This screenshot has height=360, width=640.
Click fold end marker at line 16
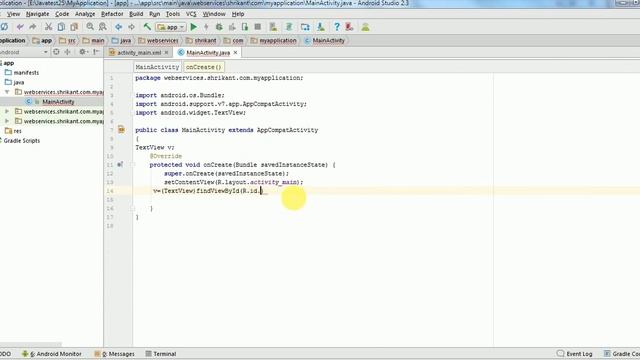[133, 209]
